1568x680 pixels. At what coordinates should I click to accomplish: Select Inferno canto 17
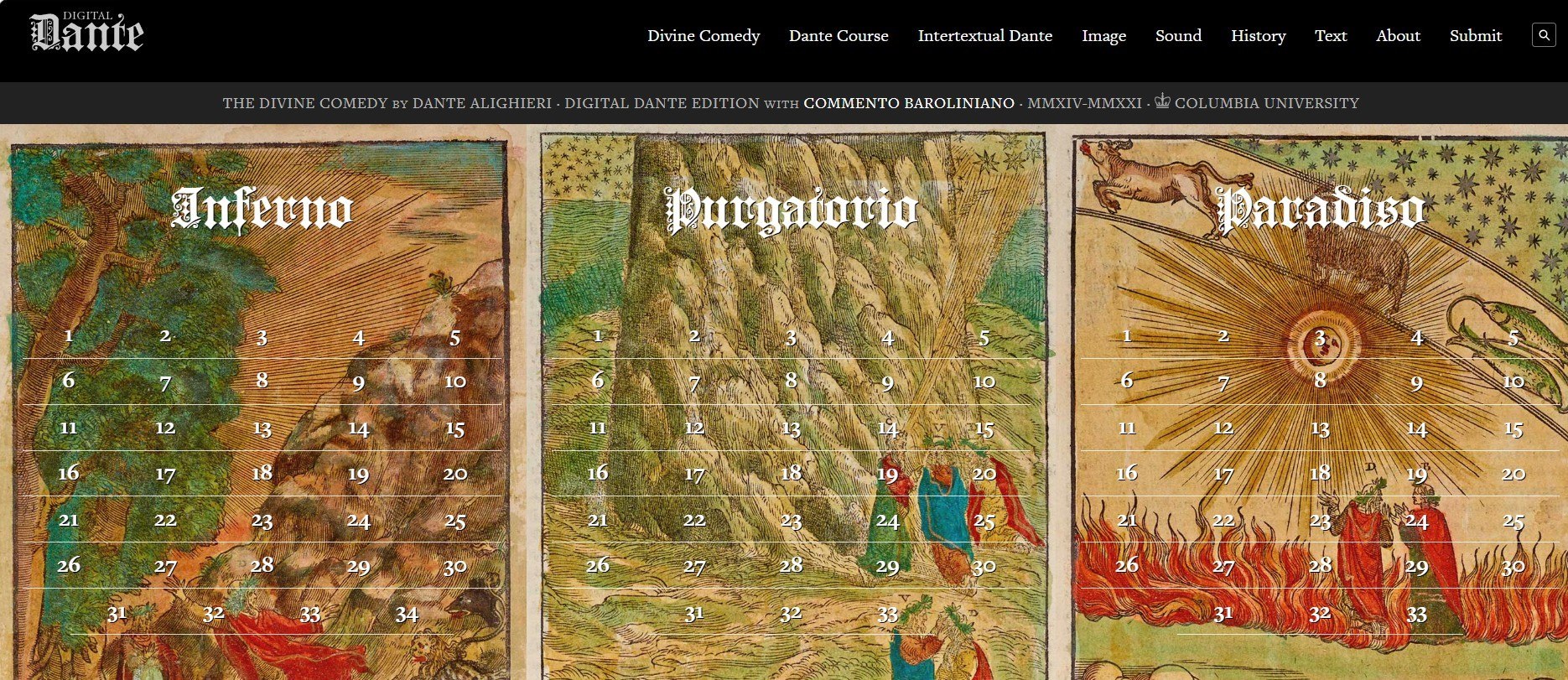(x=165, y=475)
